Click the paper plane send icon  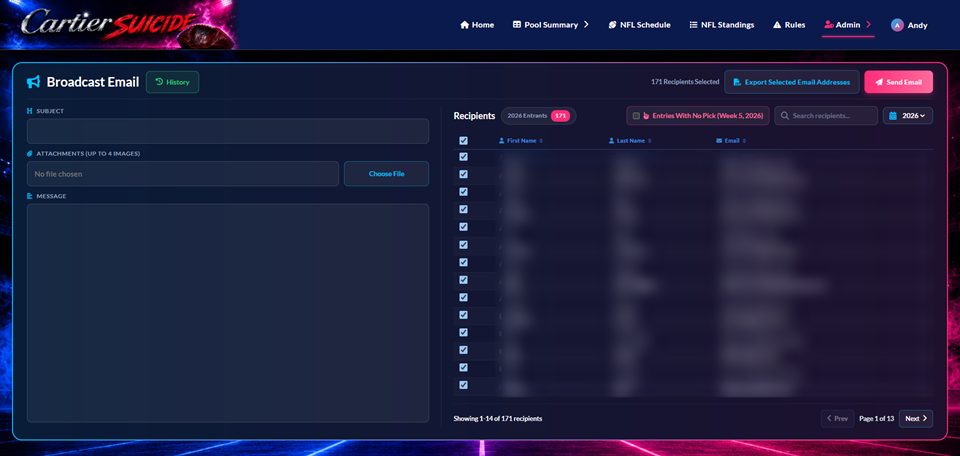tap(879, 82)
